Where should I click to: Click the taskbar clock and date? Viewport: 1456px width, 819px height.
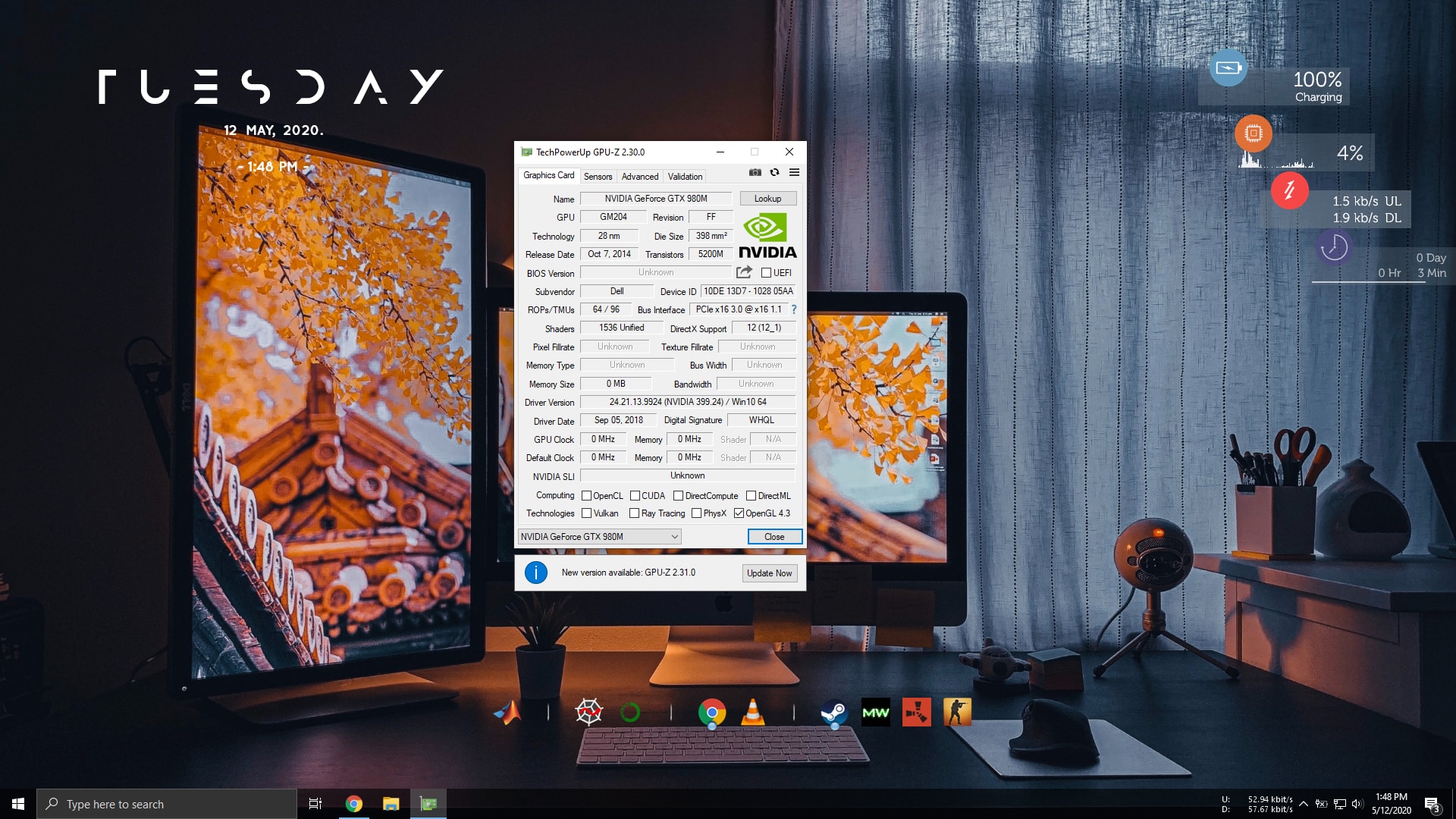click(1391, 804)
